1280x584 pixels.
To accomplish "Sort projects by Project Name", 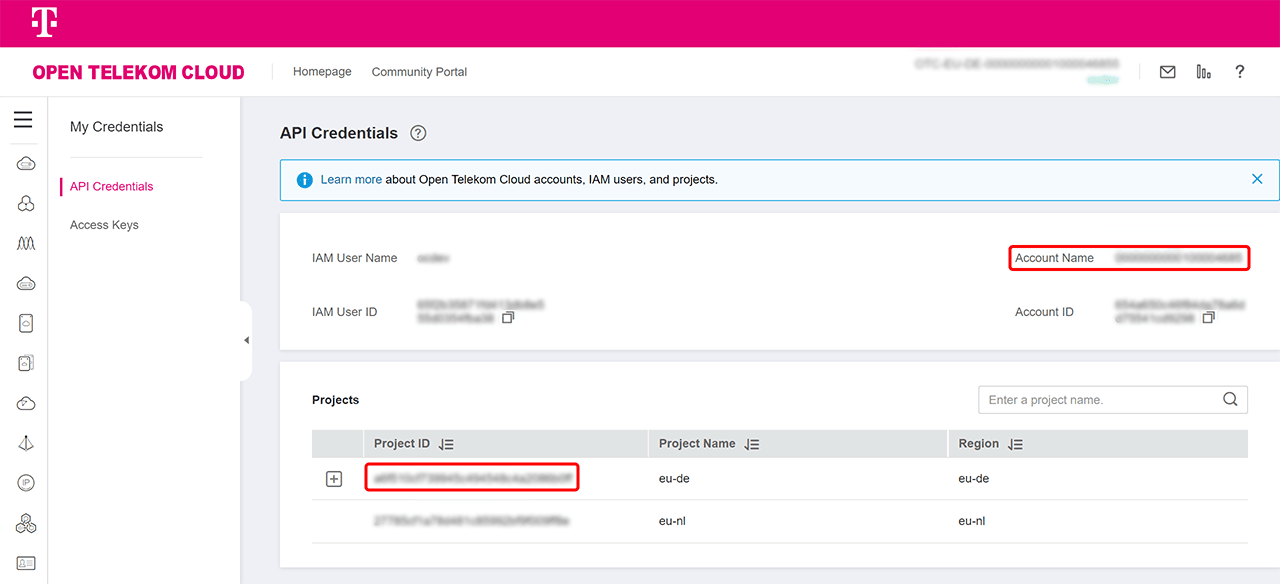I will [x=751, y=444].
